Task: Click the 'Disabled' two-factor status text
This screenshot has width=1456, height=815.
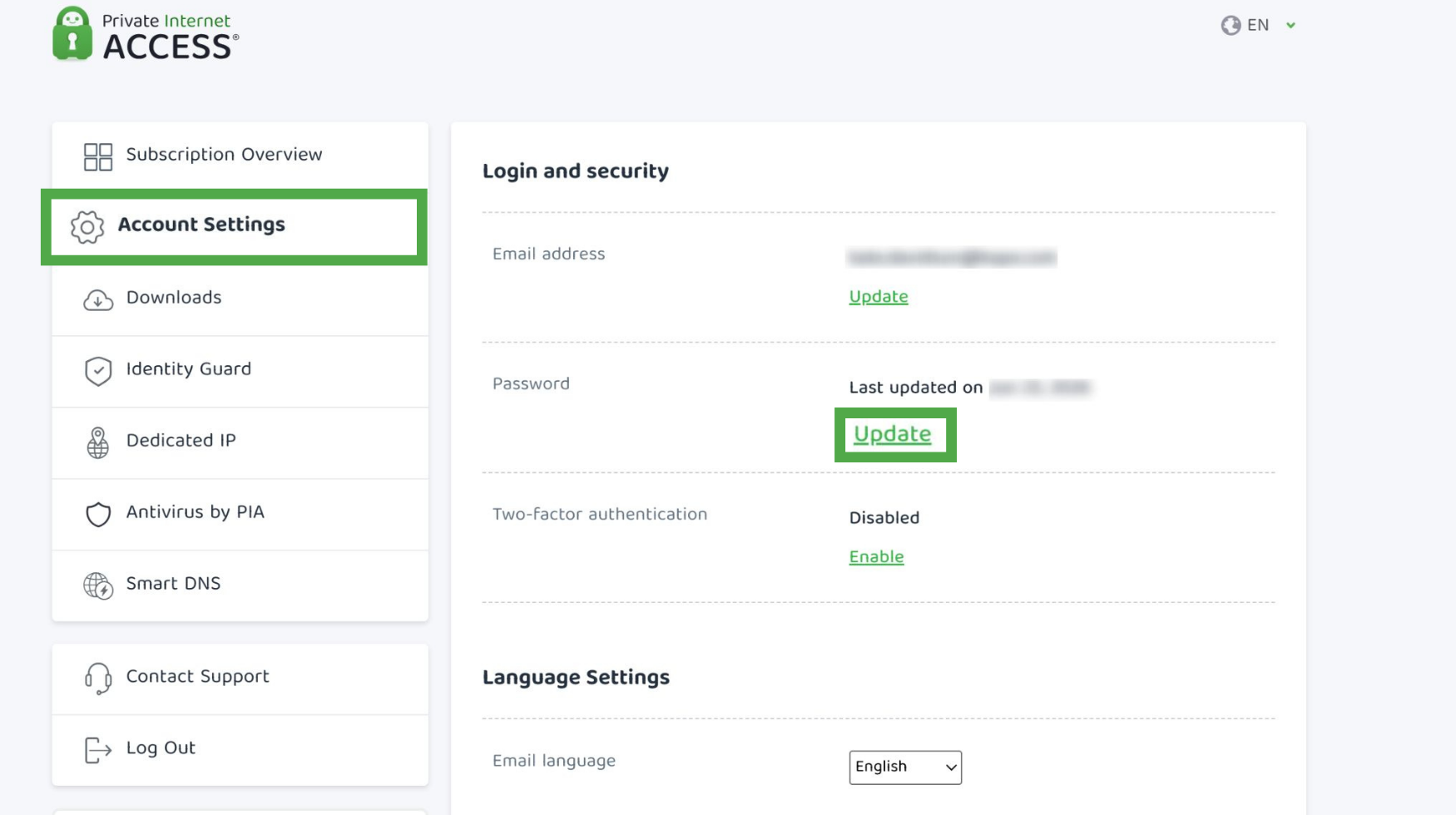Action: pyautogui.click(x=884, y=518)
